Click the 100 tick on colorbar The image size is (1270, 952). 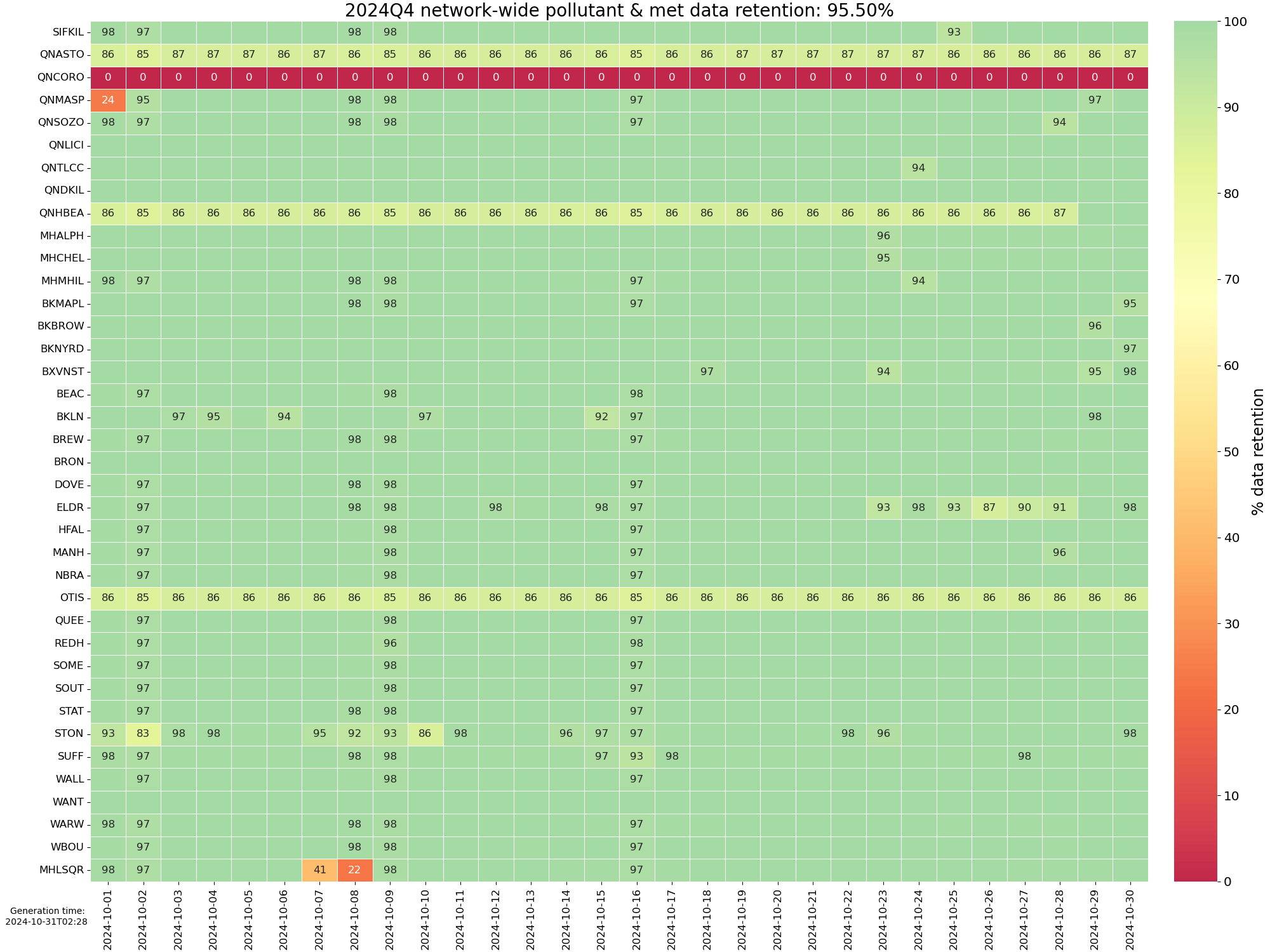[1235, 22]
